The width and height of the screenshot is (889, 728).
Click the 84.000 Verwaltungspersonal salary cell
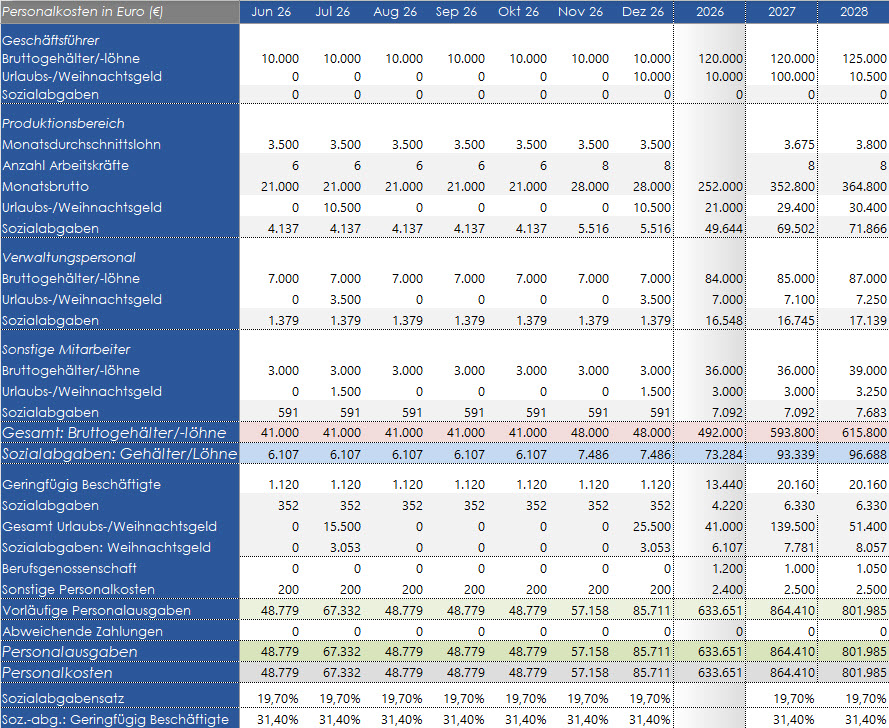(x=723, y=278)
